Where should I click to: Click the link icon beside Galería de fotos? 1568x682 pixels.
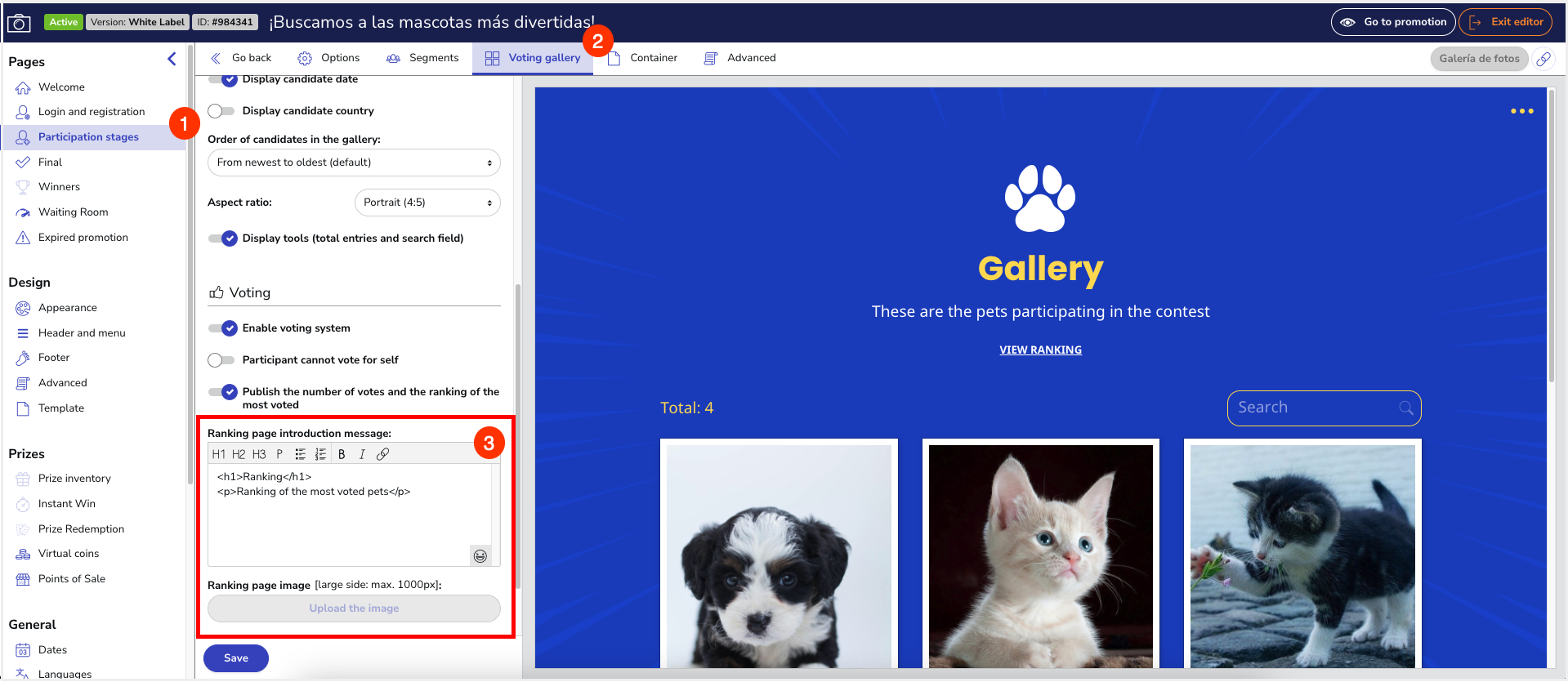coord(1543,59)
